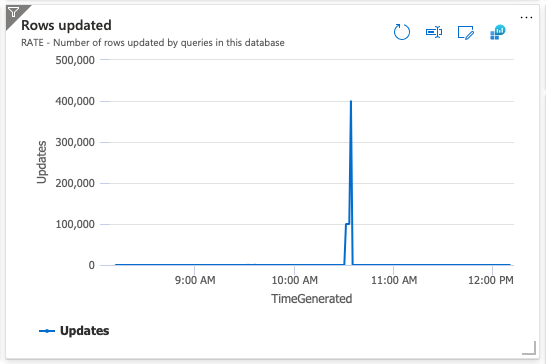This screenshot has height=364, width=546.
Task: Click the vertical Updates y-axis title
Action: point(42,162)
